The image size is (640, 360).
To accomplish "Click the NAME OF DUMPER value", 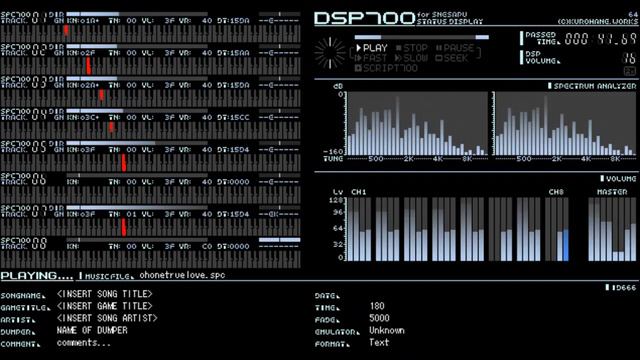I will [x=92, y=330].
